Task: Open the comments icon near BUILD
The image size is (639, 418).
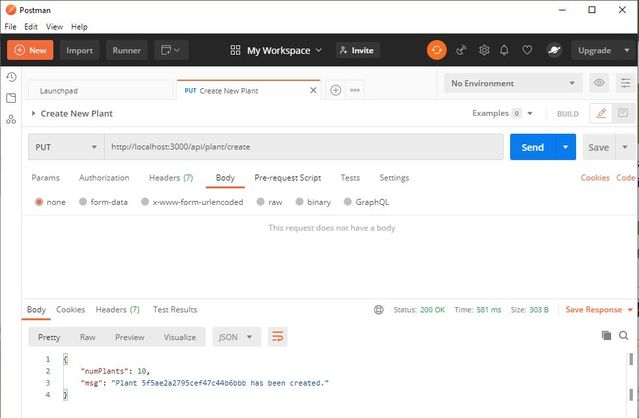Action: (623, 113)
